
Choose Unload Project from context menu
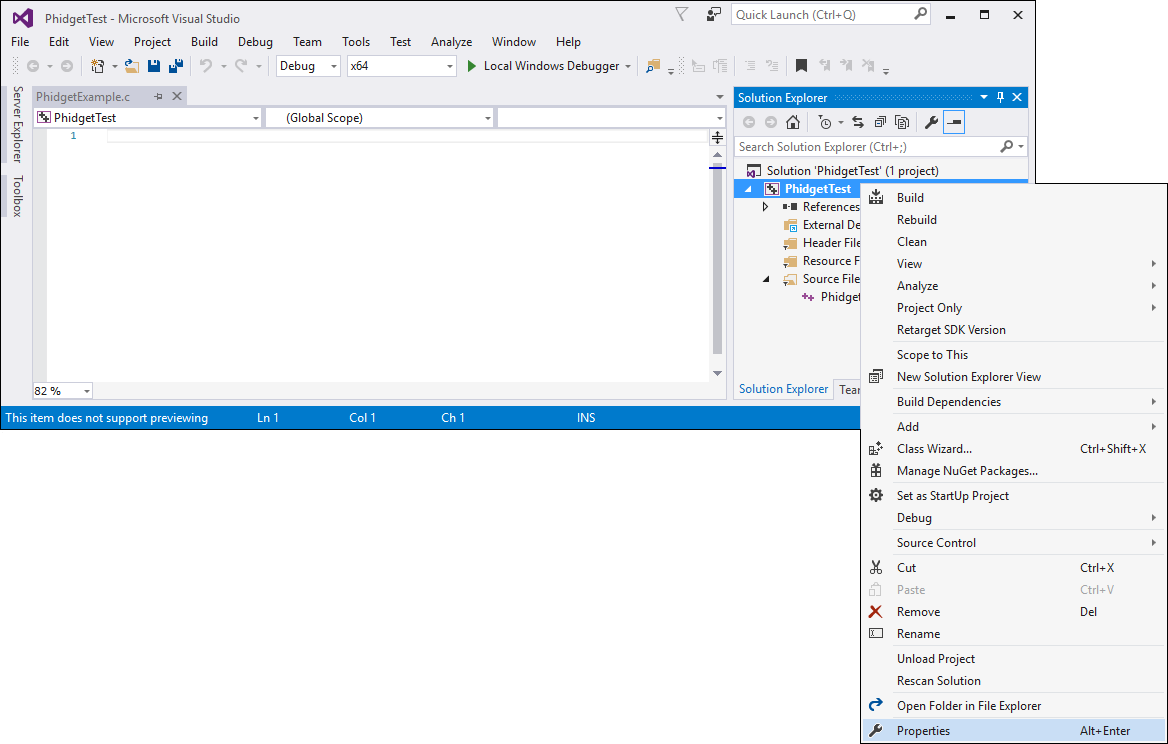tap(1014, 658)
